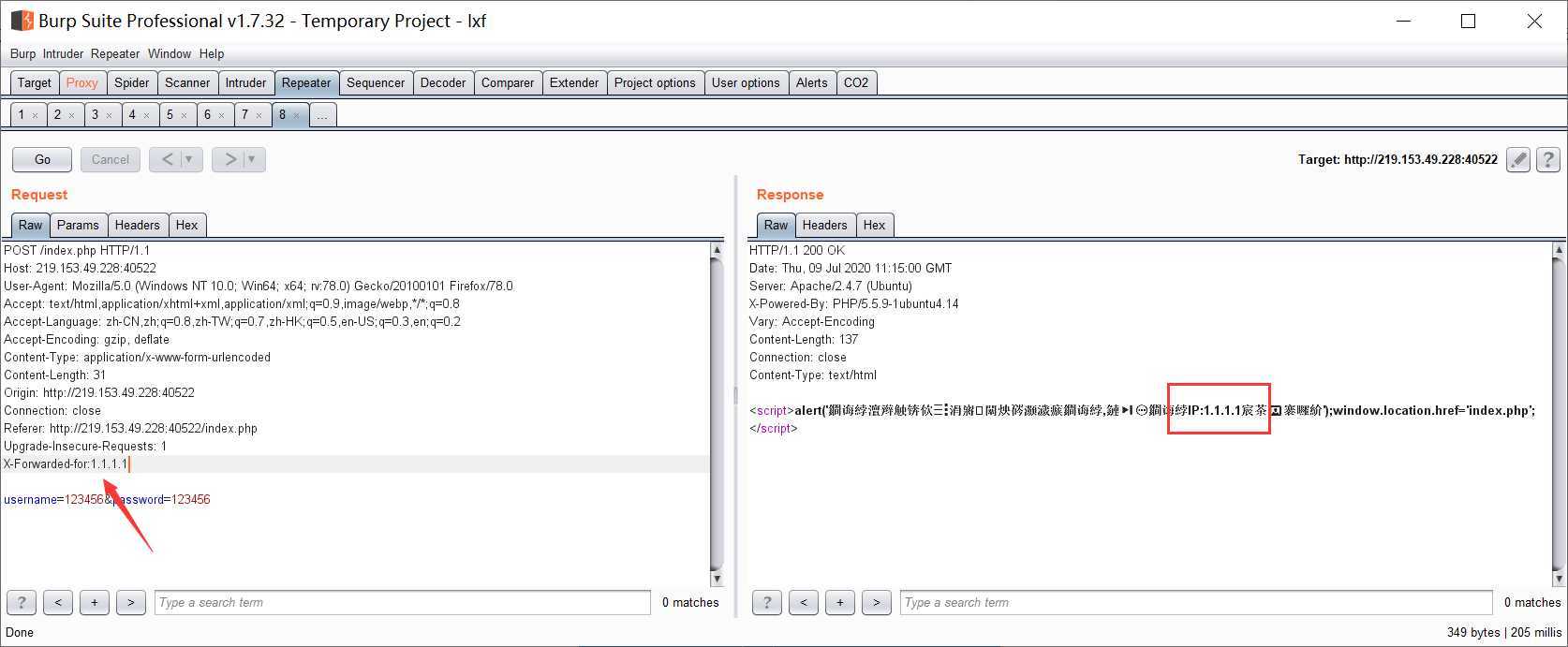Image resolution: width=1568 pixels, height=647 pixels.
Task: Go to previous match in request search
Action: pyautogui.click(x=58, y=602)
